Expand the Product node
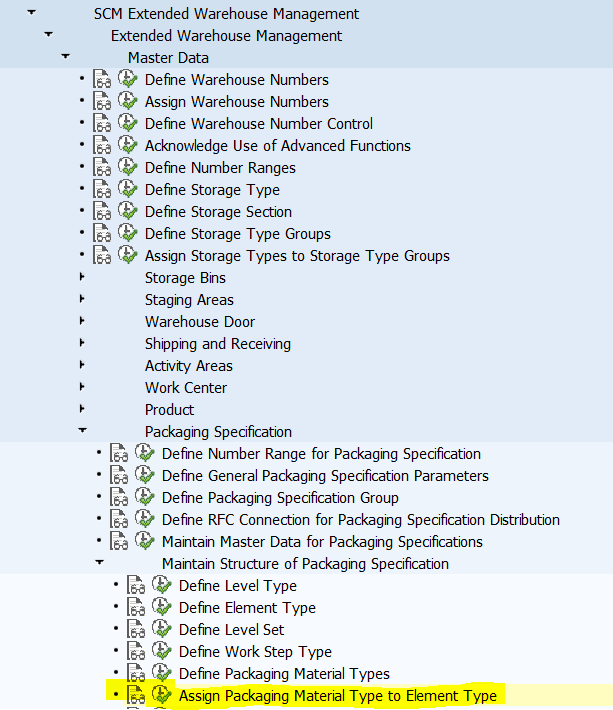 tap(82, 408)
